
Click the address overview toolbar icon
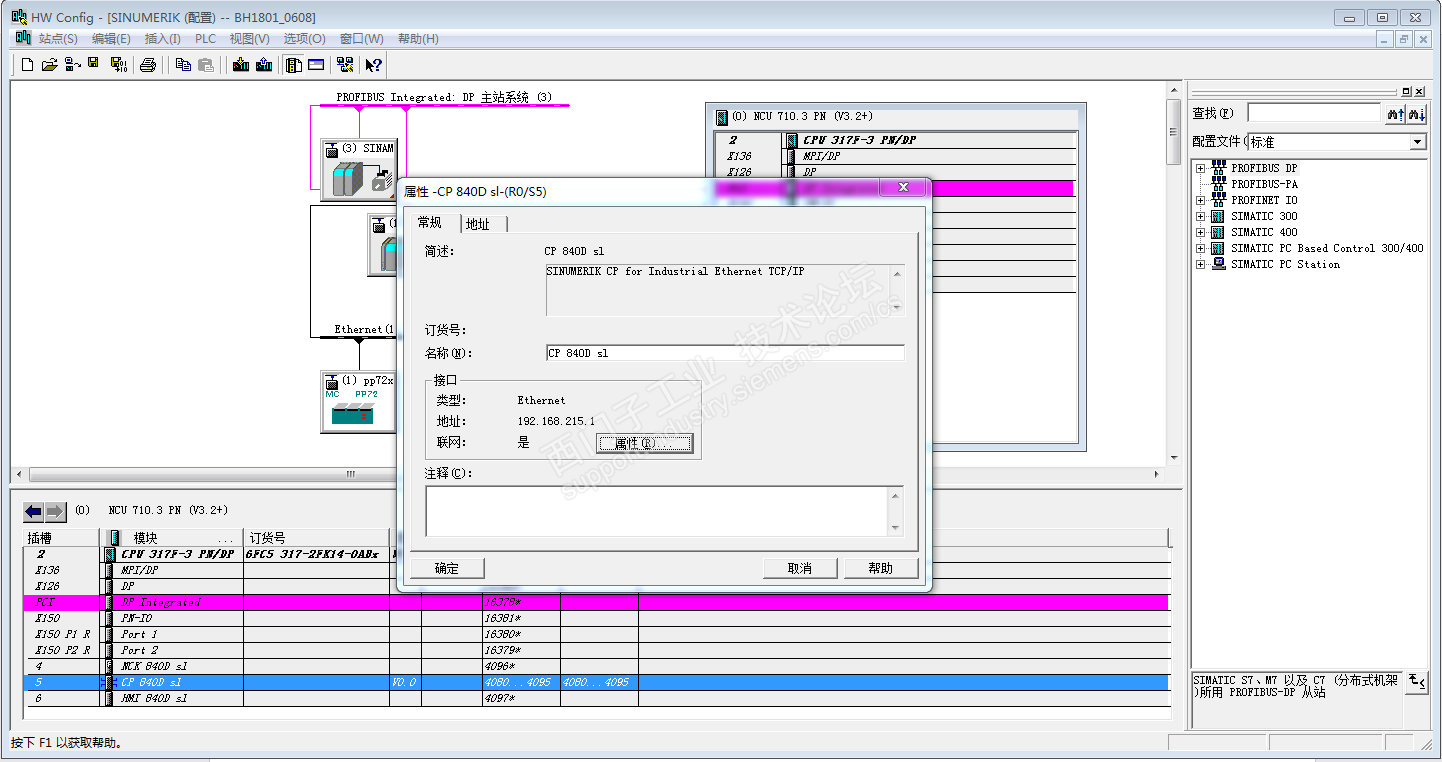[316, 65]
